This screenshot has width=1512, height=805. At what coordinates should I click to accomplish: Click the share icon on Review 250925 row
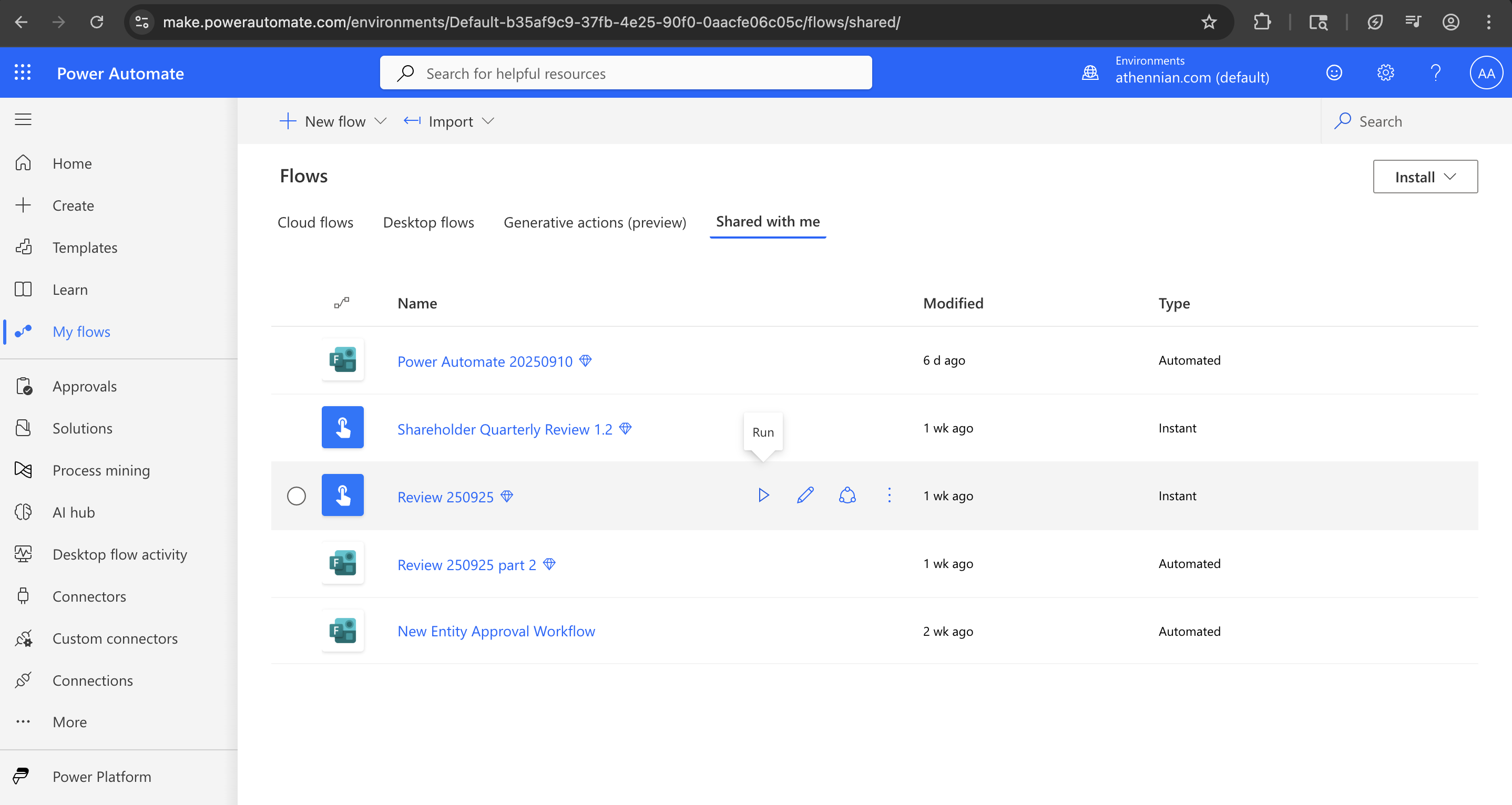[x=847, y=496]
